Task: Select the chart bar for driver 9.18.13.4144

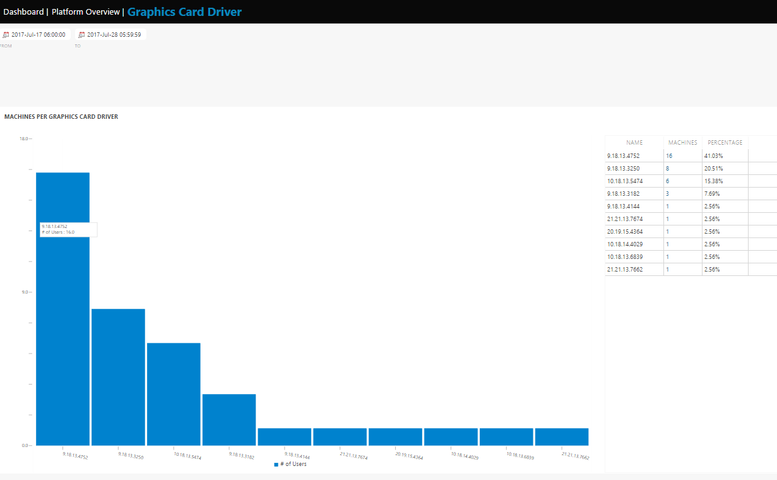Action: [x=284, y=437]
